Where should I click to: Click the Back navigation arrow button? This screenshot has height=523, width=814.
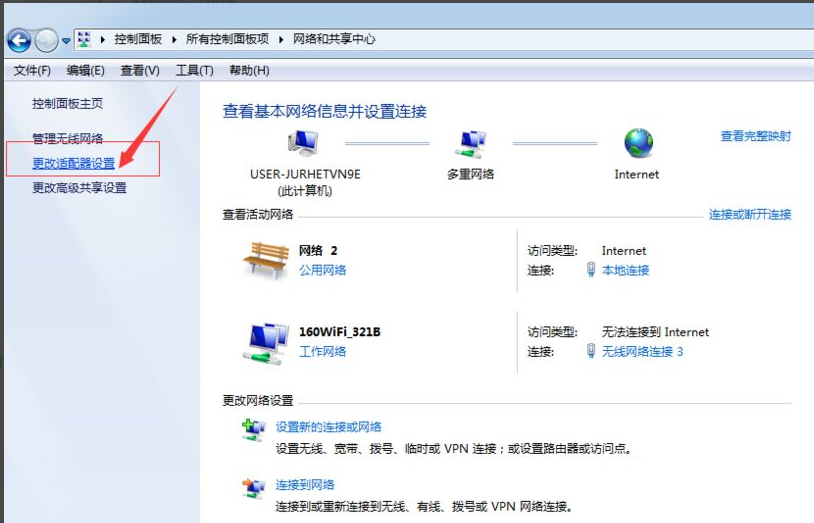(x=19, y=40)
